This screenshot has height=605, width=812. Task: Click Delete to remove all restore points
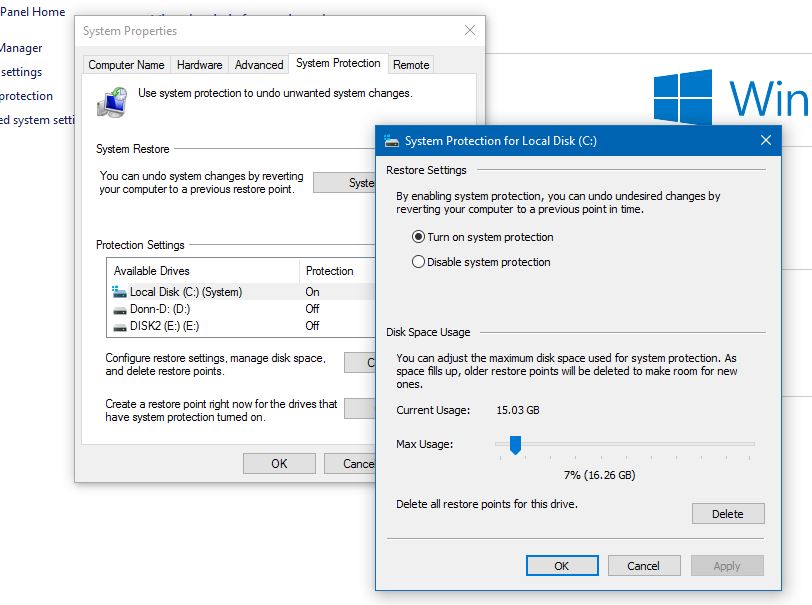pyautogui.click(x=728, y=513)
